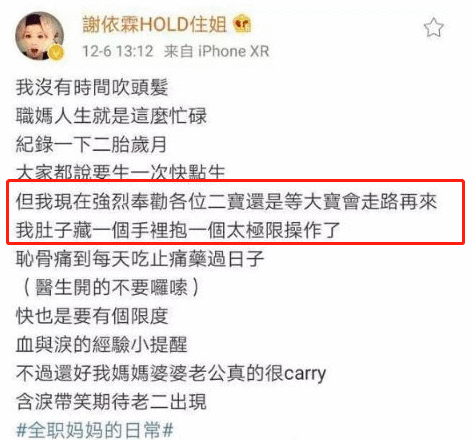Click the line 職媽人生就是這麼忙碌

[x=111, y=116]
